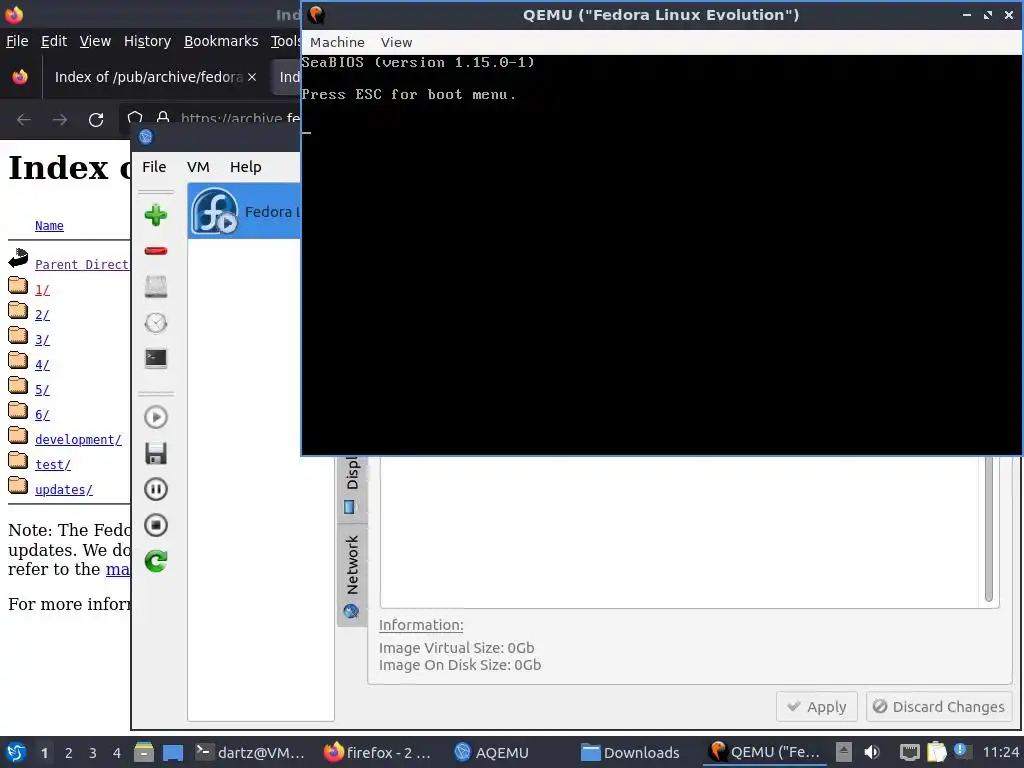Reload the page in Firefox
Screen dimensions: 1024x768
(96, 120)
